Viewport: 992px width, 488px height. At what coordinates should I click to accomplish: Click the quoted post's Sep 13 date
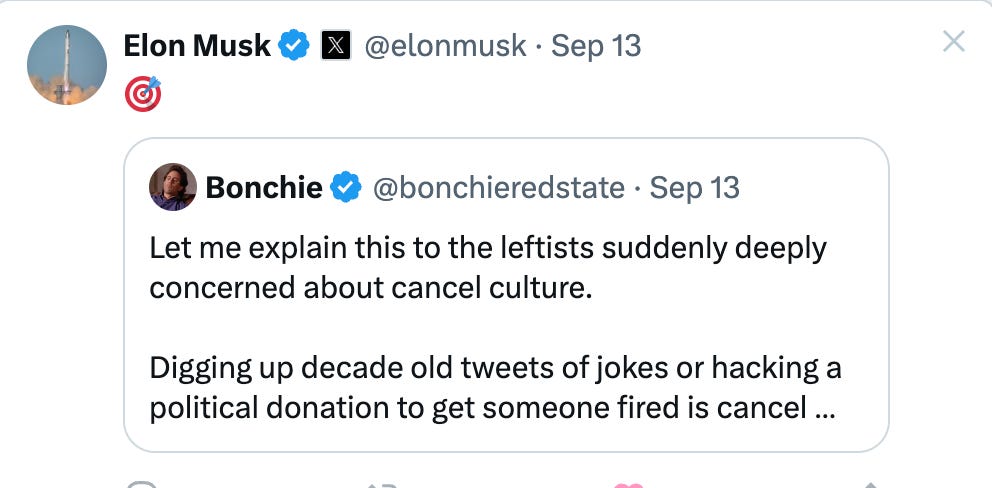[695, 187]
